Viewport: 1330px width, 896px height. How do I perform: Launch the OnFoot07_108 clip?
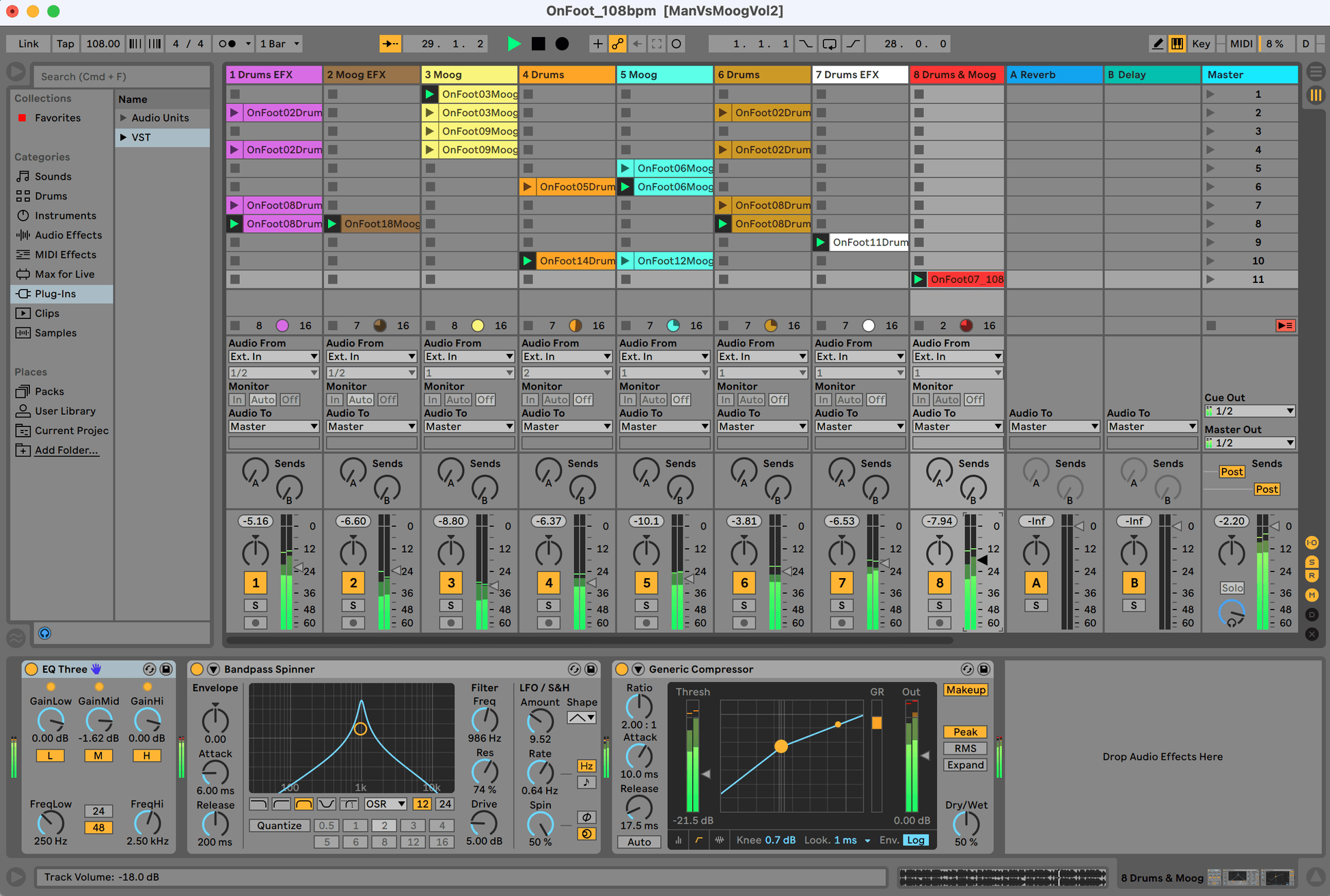coord(919,280)
